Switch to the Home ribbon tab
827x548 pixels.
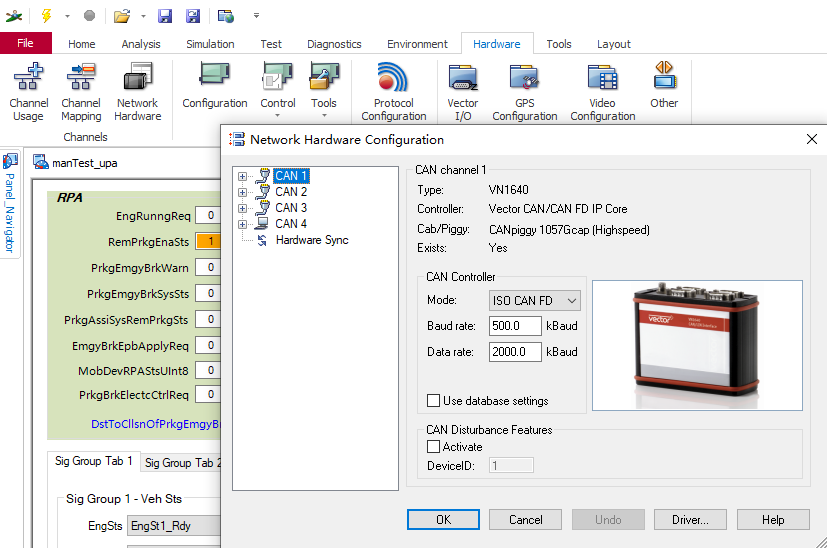[82, 44]
